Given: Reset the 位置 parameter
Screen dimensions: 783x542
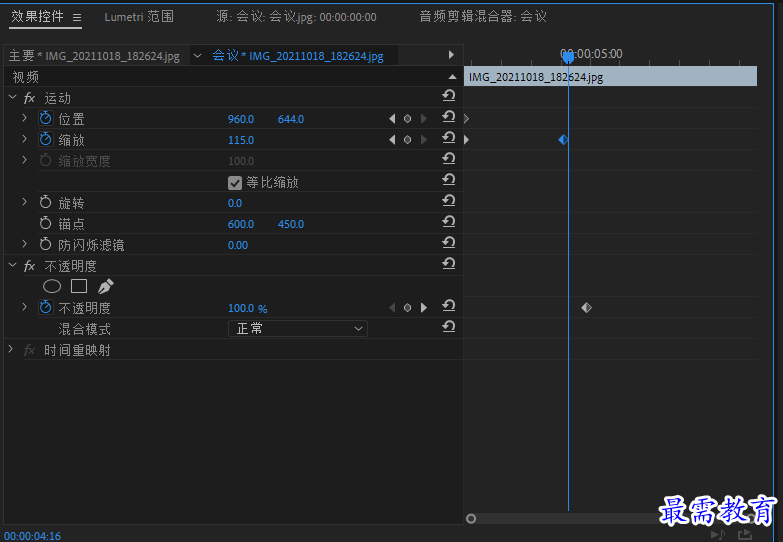Looking at the screenshot, I should click(x=448, y=116).
